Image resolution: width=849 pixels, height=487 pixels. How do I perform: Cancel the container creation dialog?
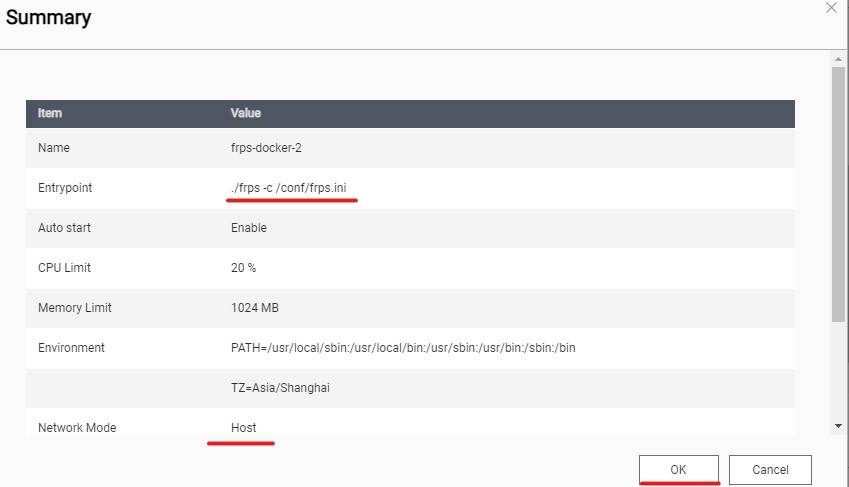pos(770,469)
